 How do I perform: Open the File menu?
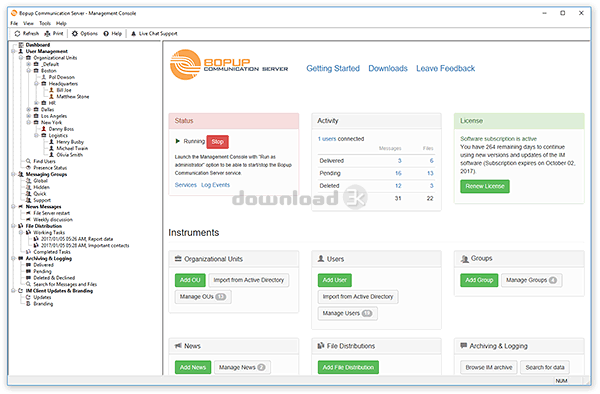[x=14, y=23]
